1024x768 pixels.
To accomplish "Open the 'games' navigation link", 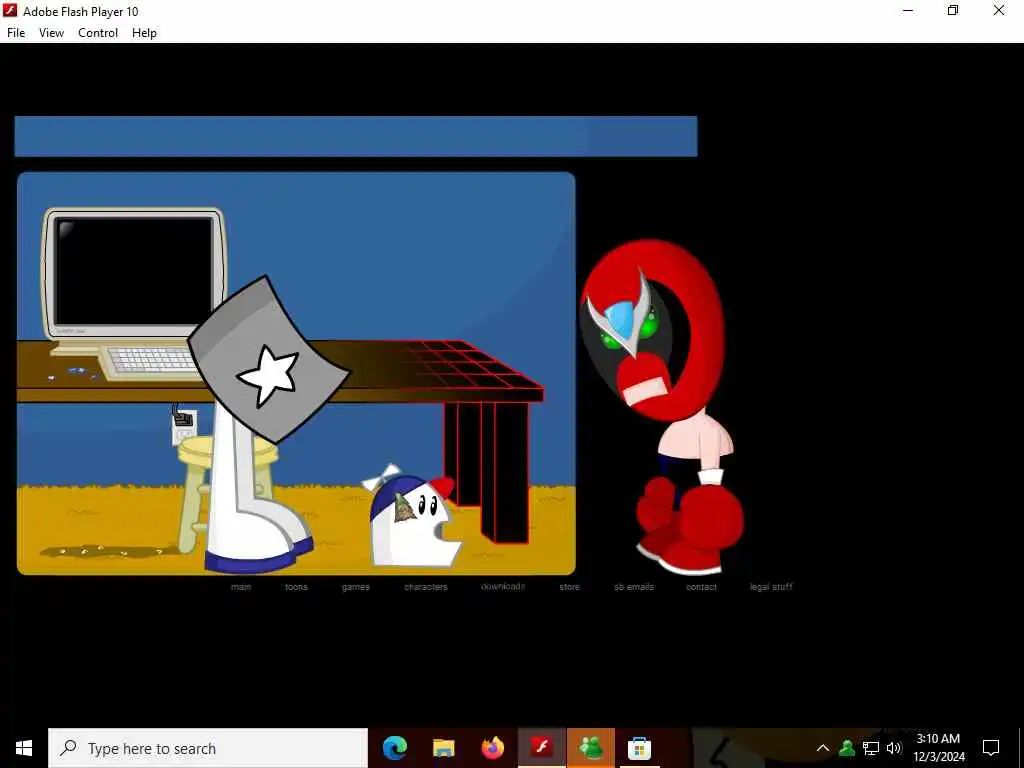I will pyautogui.click(x=356, y=586).
